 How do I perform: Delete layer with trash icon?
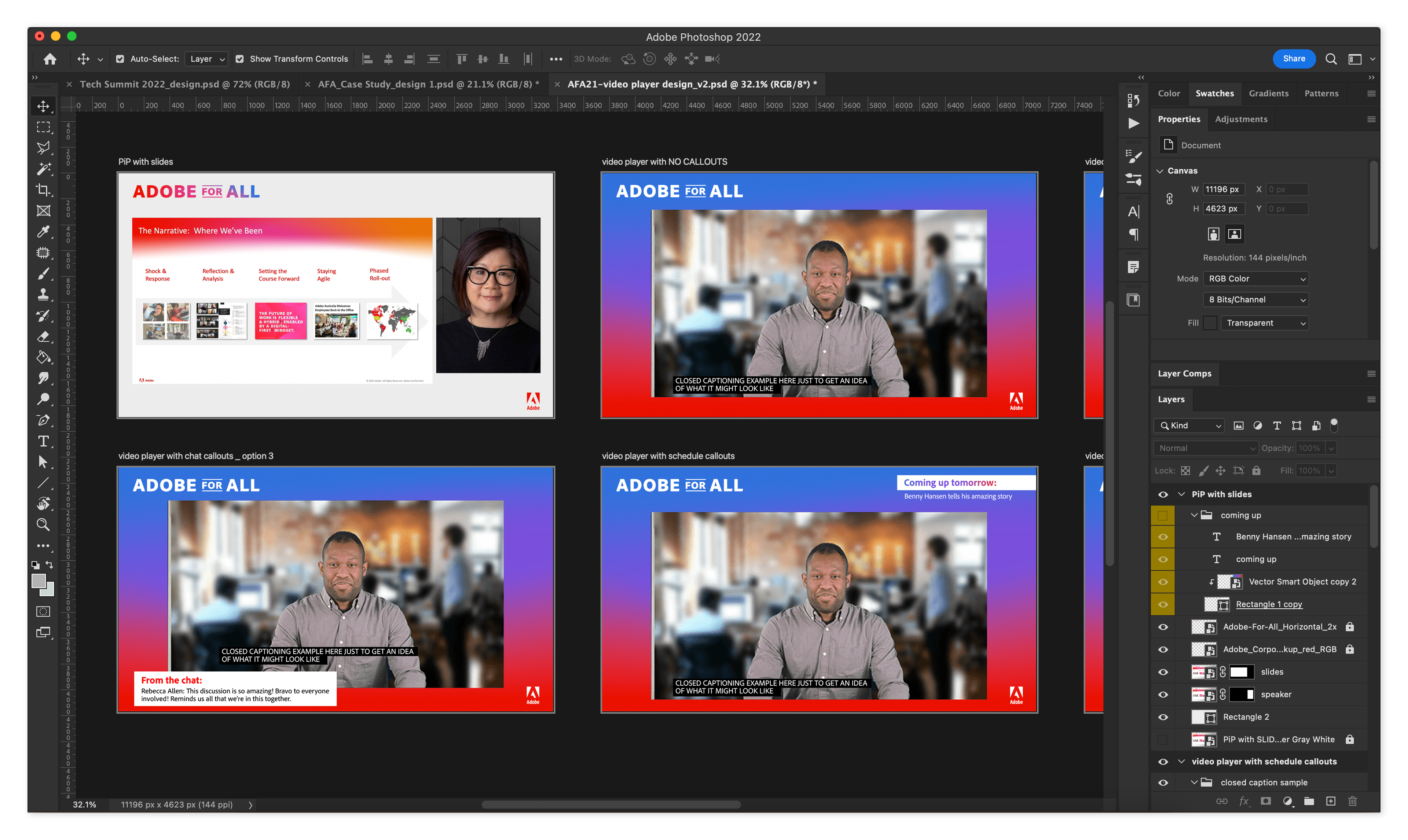click(1353, 801)
